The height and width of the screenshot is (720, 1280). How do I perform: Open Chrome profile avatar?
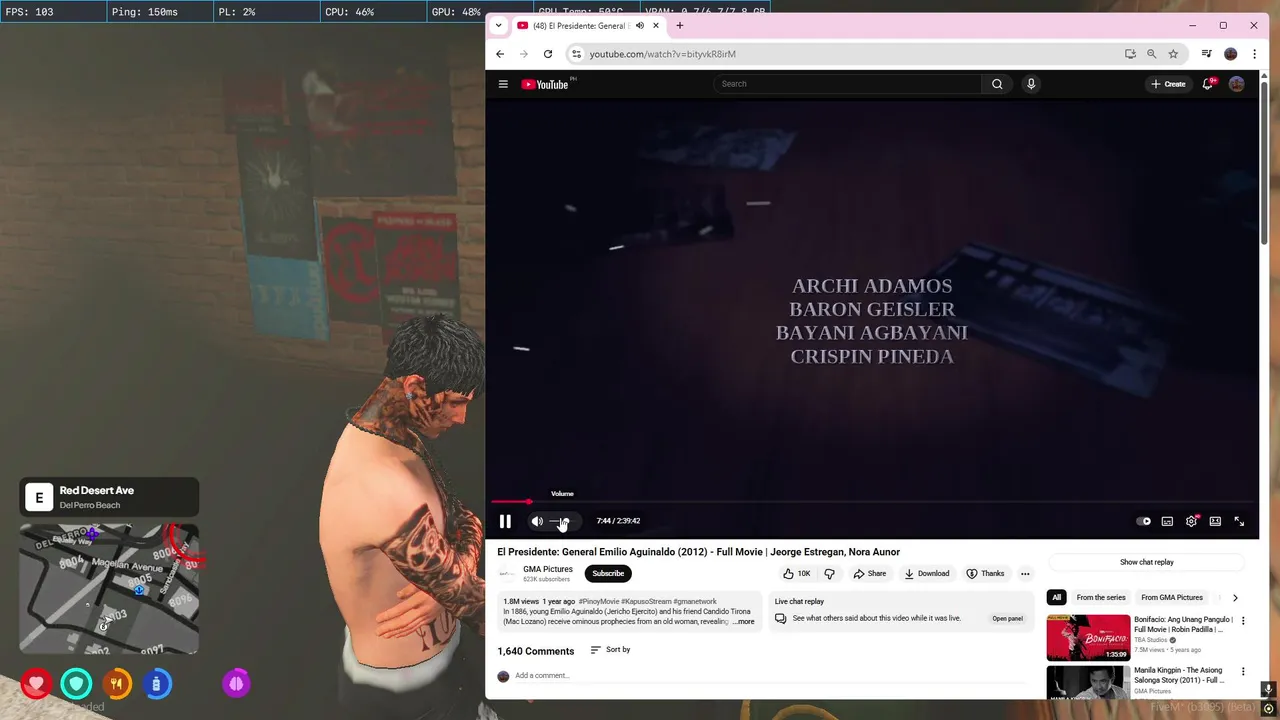pyautogui.click(x=1231, y=54)
